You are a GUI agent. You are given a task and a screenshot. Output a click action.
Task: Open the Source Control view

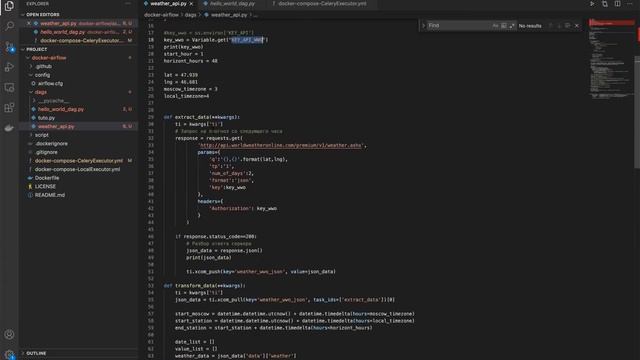[x=9, y=47]
